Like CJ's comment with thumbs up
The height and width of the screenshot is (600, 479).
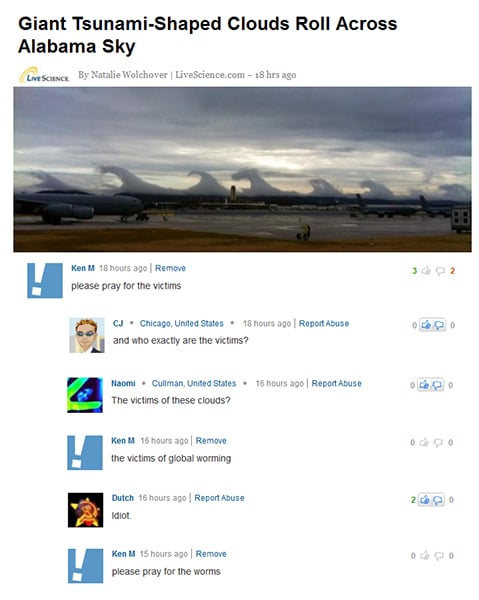(426, 325)
